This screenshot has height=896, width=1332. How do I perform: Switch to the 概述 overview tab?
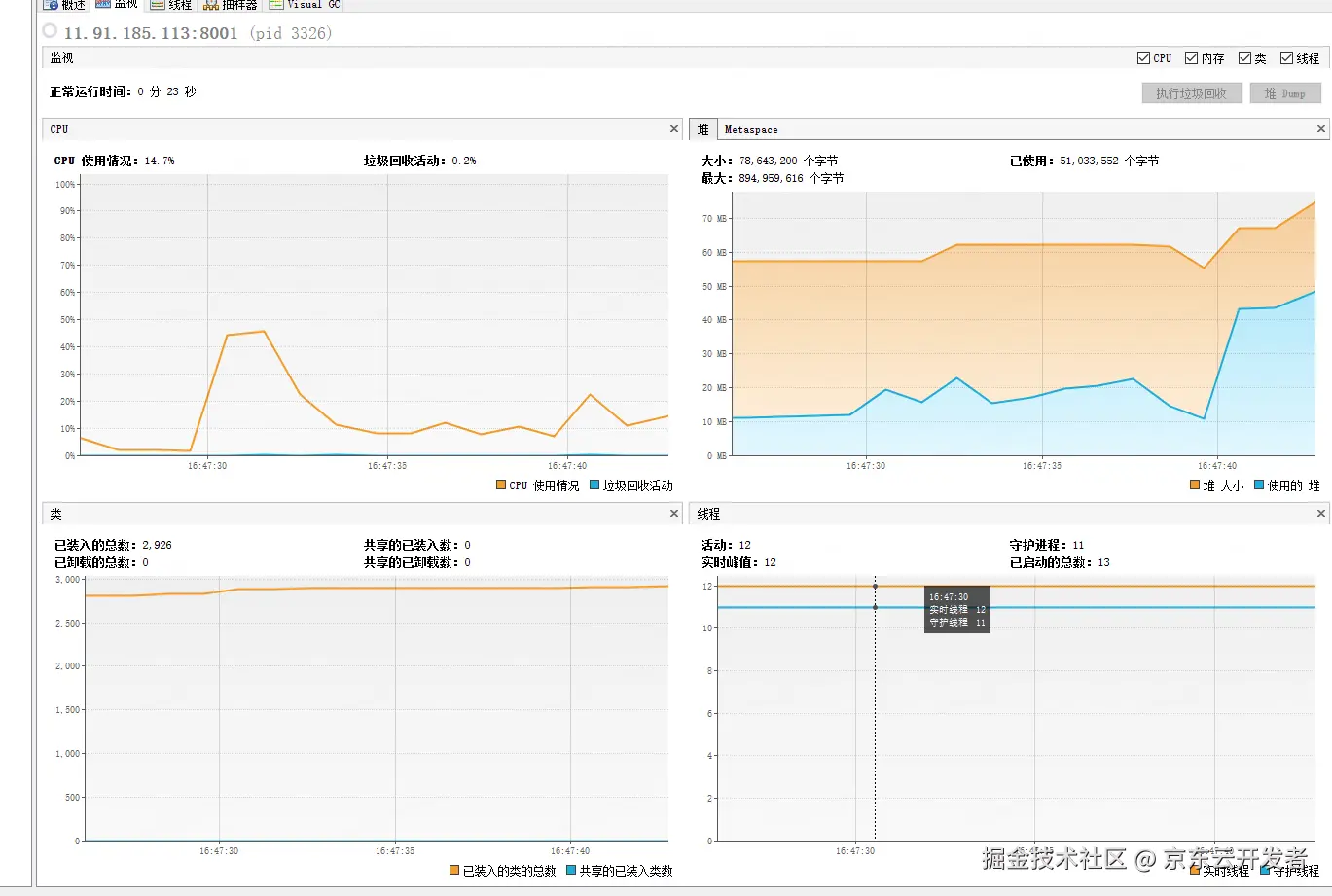[x=64, y=5]
